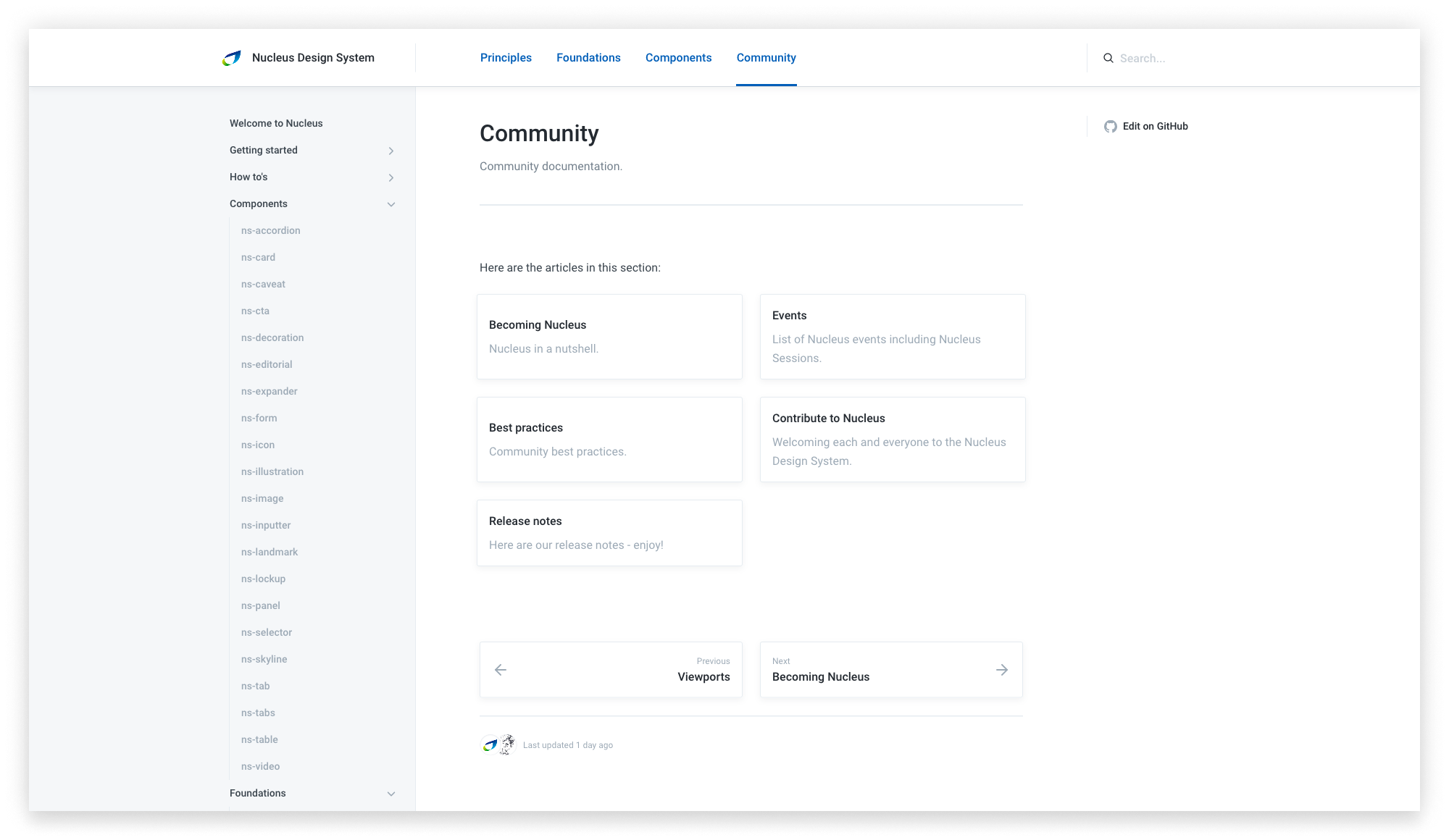
Task: Open the Foundations top tab
Action: click(x=588, y=58)
